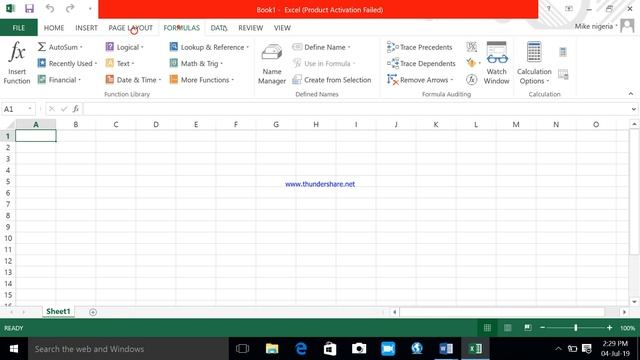Screen dimensions: 640x360
Task: Switch to the DATA tab
Action: point(218,28)
